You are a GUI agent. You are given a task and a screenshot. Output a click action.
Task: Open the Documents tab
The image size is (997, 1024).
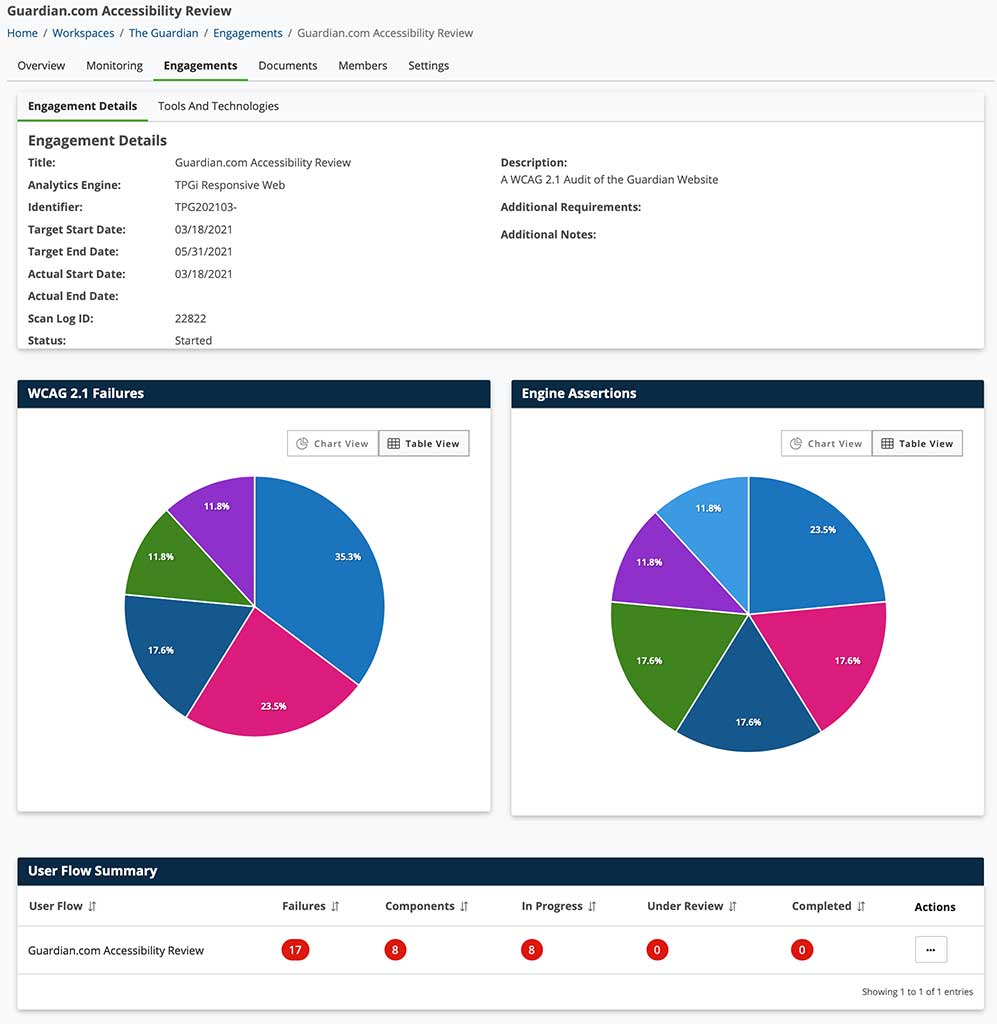tap(288, 65)
